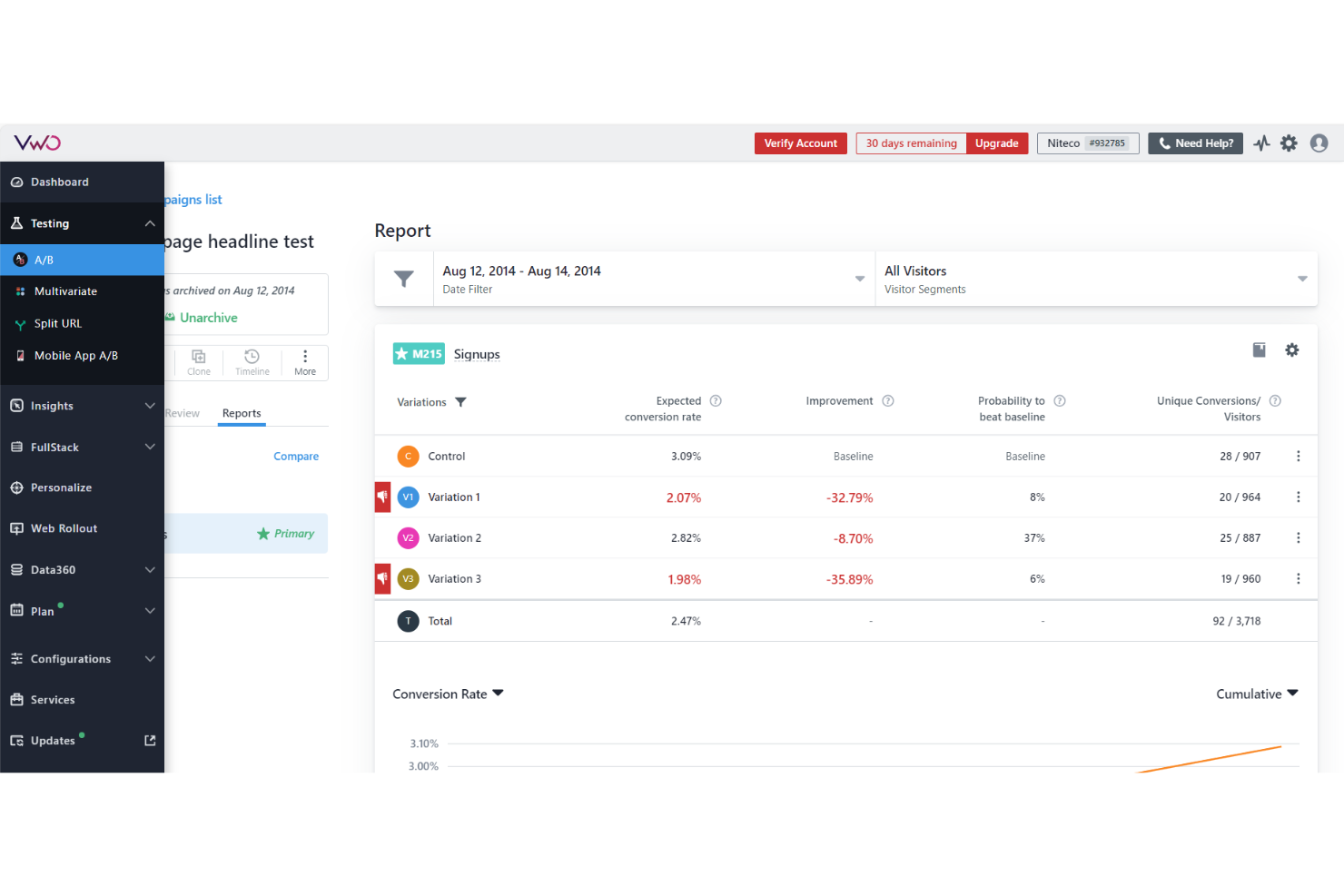Viewport: 1344px width, 896px height.
Task: Open the Cumulative chart mode dropdown
Action: (x=1258, y=694)
